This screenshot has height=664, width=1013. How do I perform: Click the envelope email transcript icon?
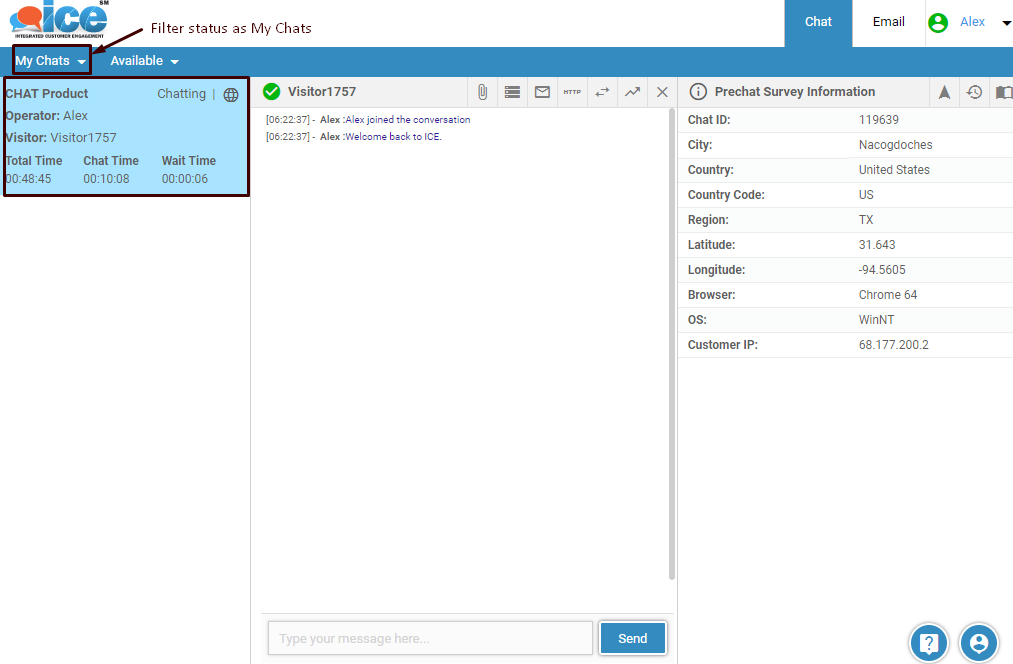coord(542,92)
